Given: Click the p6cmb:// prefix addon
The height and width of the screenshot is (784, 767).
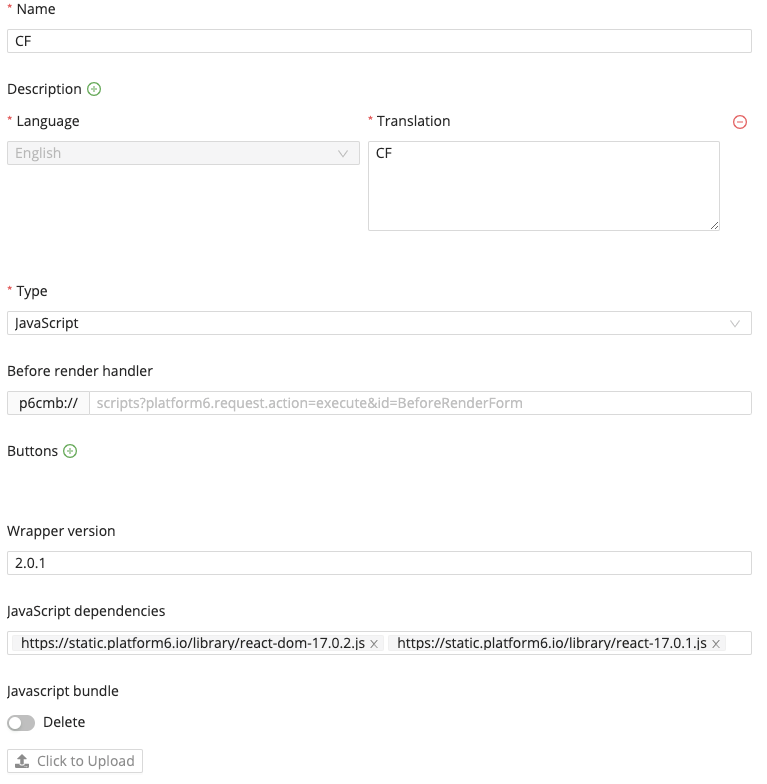Looking at the screenshot, I should [48, 403].
